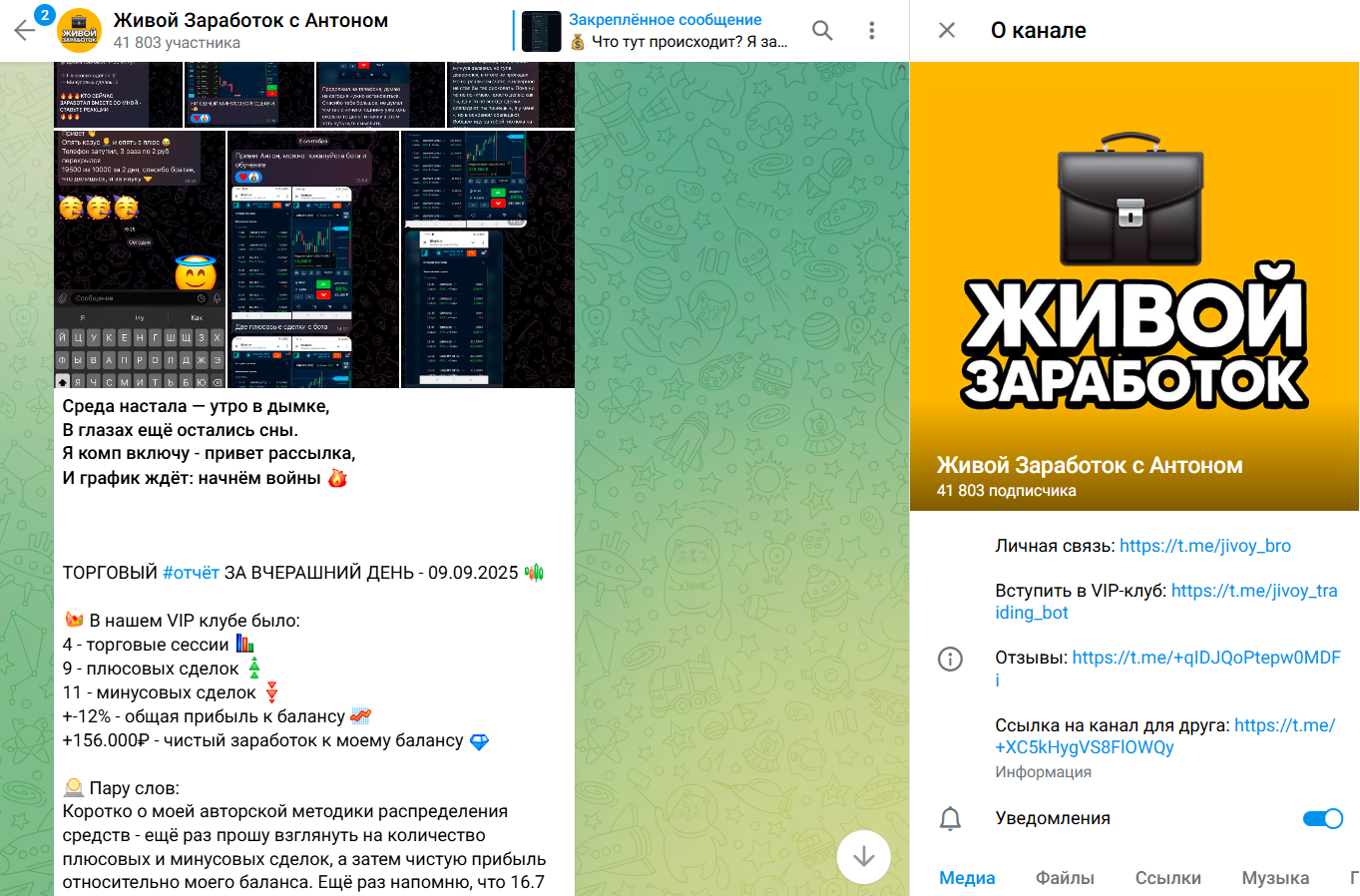Image resolution: width=1360 pixels, height=896 pixels.
Task: Toggle the Уведомления notifications switch
Action: click(x=1323, y=819)
